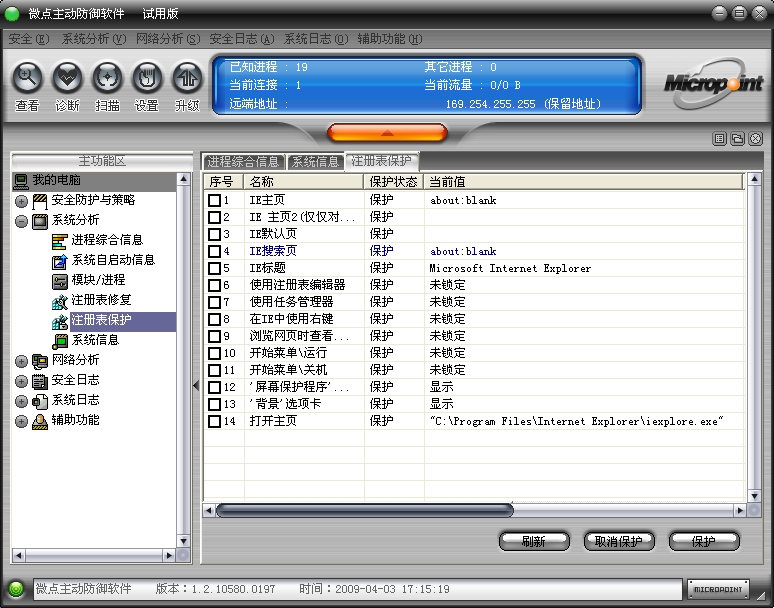Tick the checkbox for IE搜索页
This screenshot has width=774, height=608.
tap(214, 251)
